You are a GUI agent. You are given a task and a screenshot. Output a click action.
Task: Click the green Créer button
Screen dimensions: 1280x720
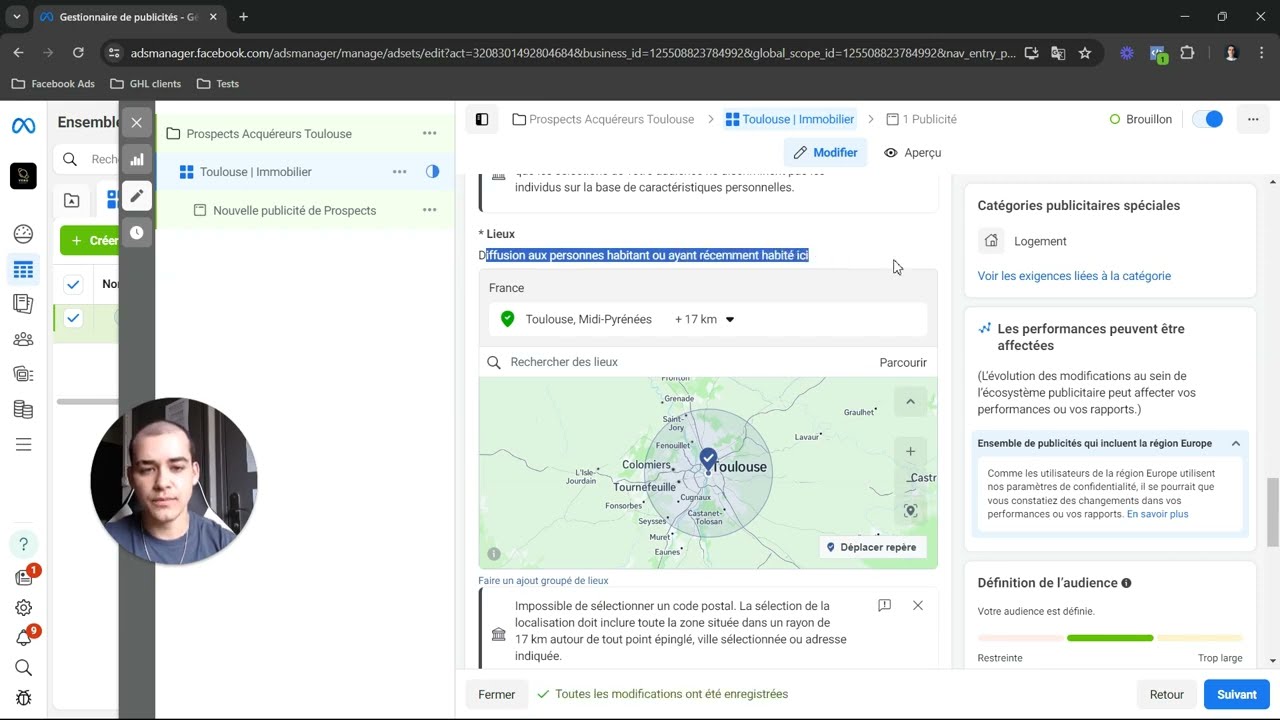pos(89,240)
